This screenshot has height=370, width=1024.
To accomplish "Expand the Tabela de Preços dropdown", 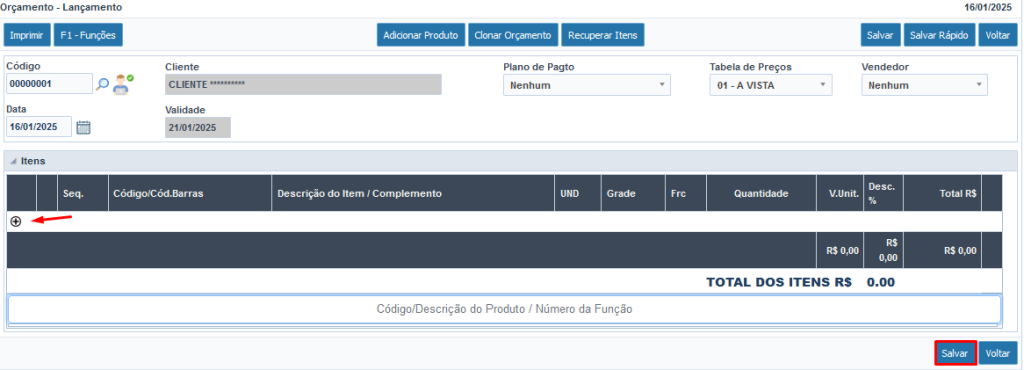I will pyautogui.click(x=771, y=85).
